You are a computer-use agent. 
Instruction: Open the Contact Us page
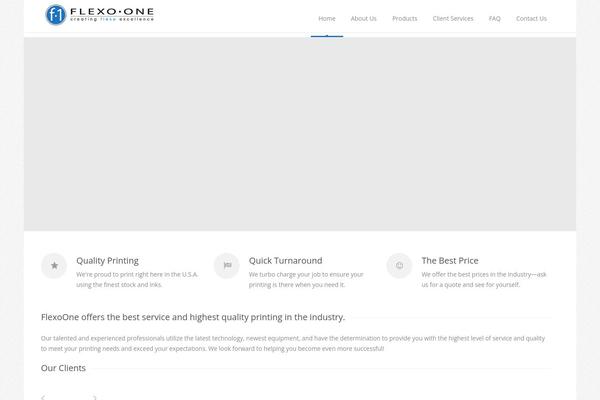pos(531,18)
